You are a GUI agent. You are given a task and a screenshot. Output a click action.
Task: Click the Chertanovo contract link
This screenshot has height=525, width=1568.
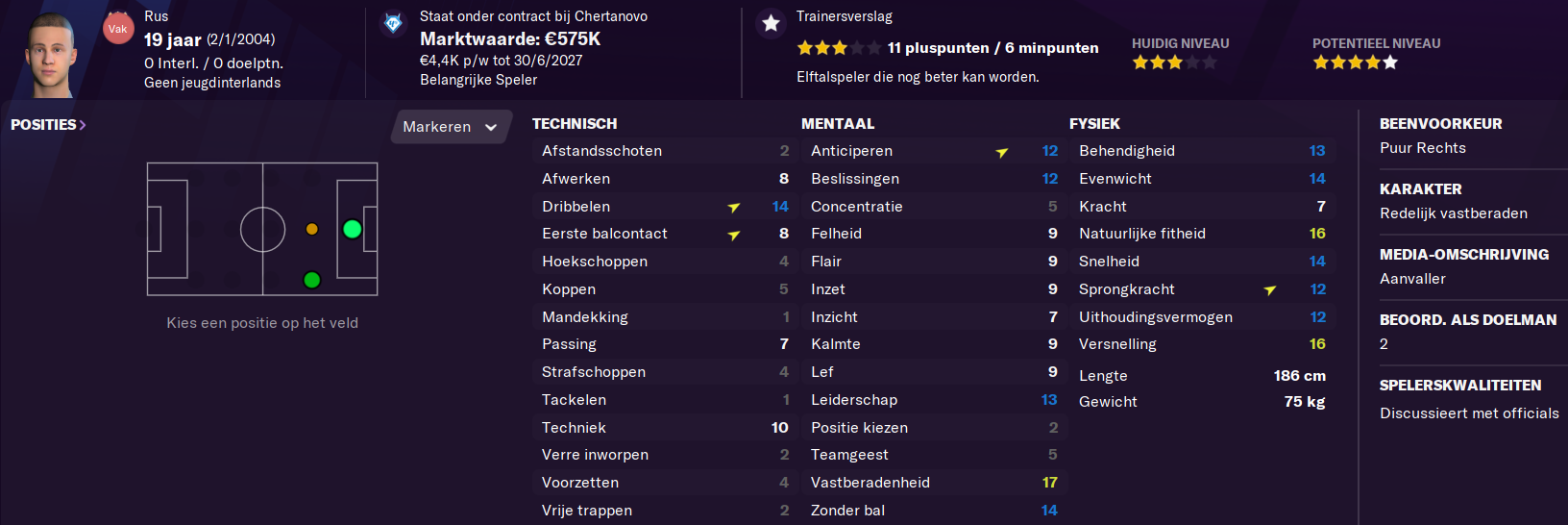(x=533, y=16)
